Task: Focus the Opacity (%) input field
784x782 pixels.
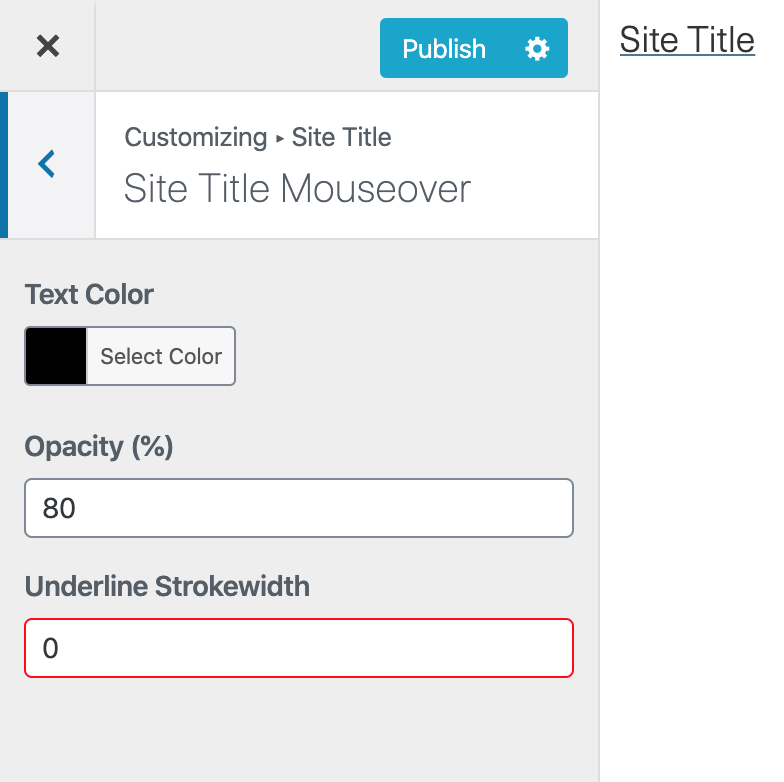Action: (299, 508)
